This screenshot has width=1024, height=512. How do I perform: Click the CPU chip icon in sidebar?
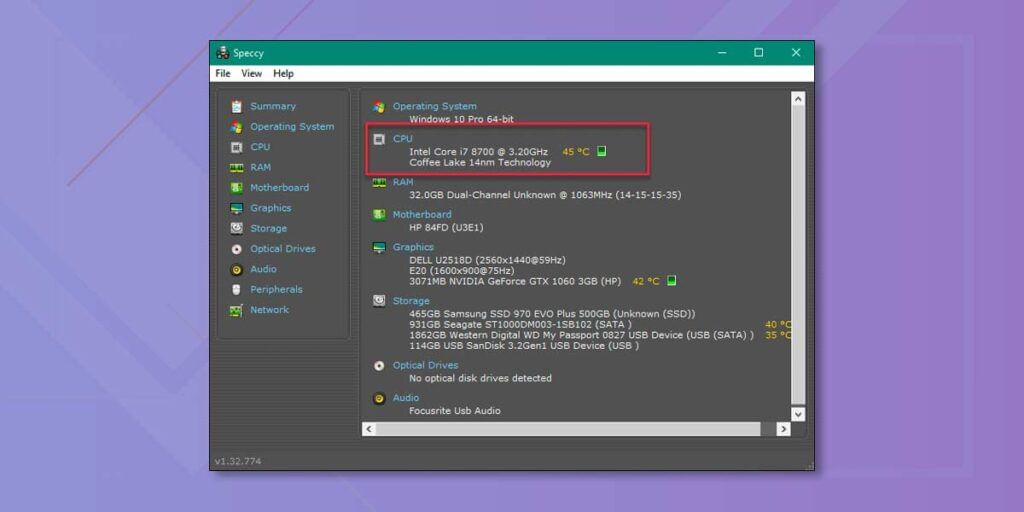tap(236, 148)
